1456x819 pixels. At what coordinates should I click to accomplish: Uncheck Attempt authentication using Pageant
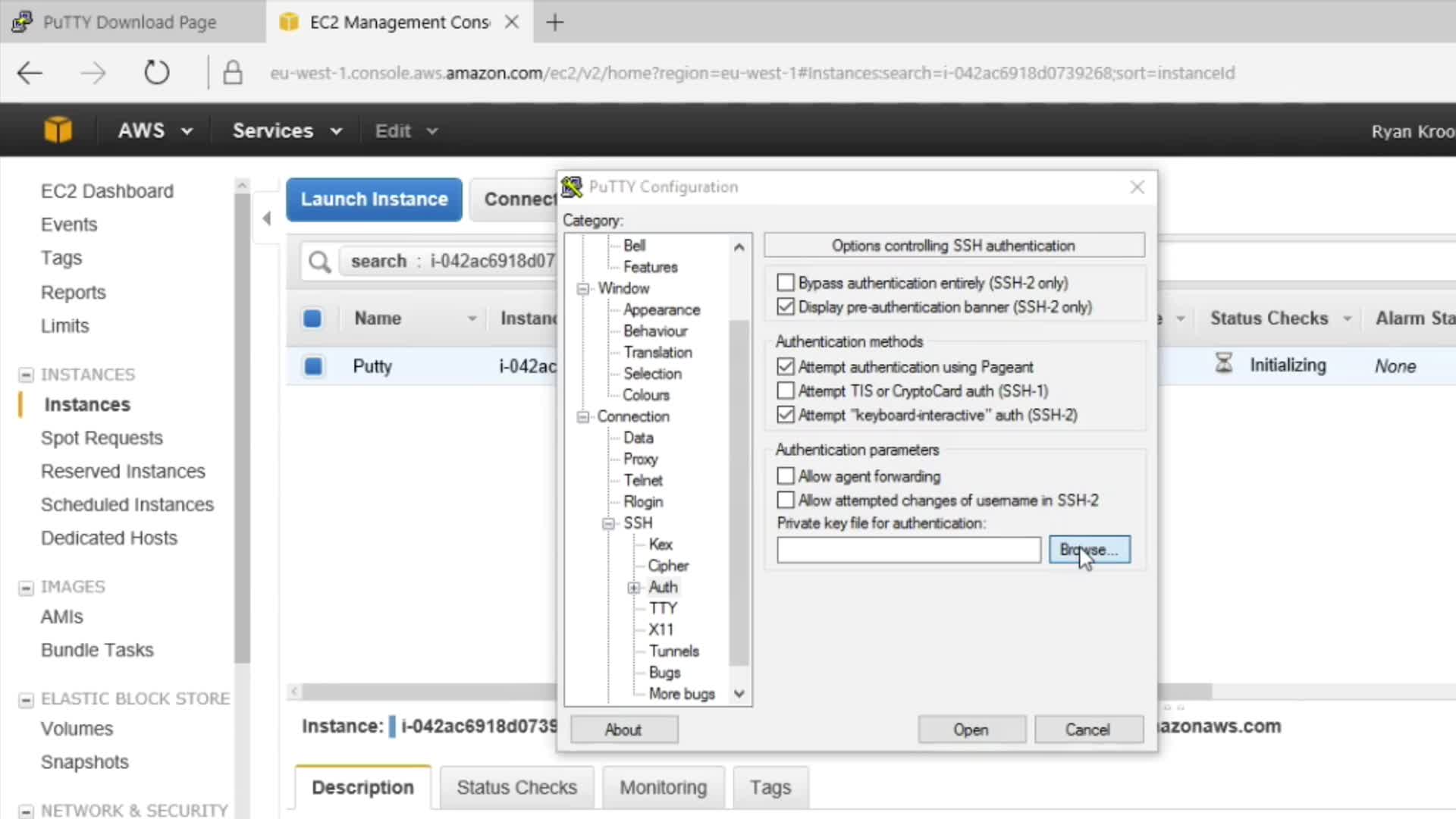click(x=786, y=367)
